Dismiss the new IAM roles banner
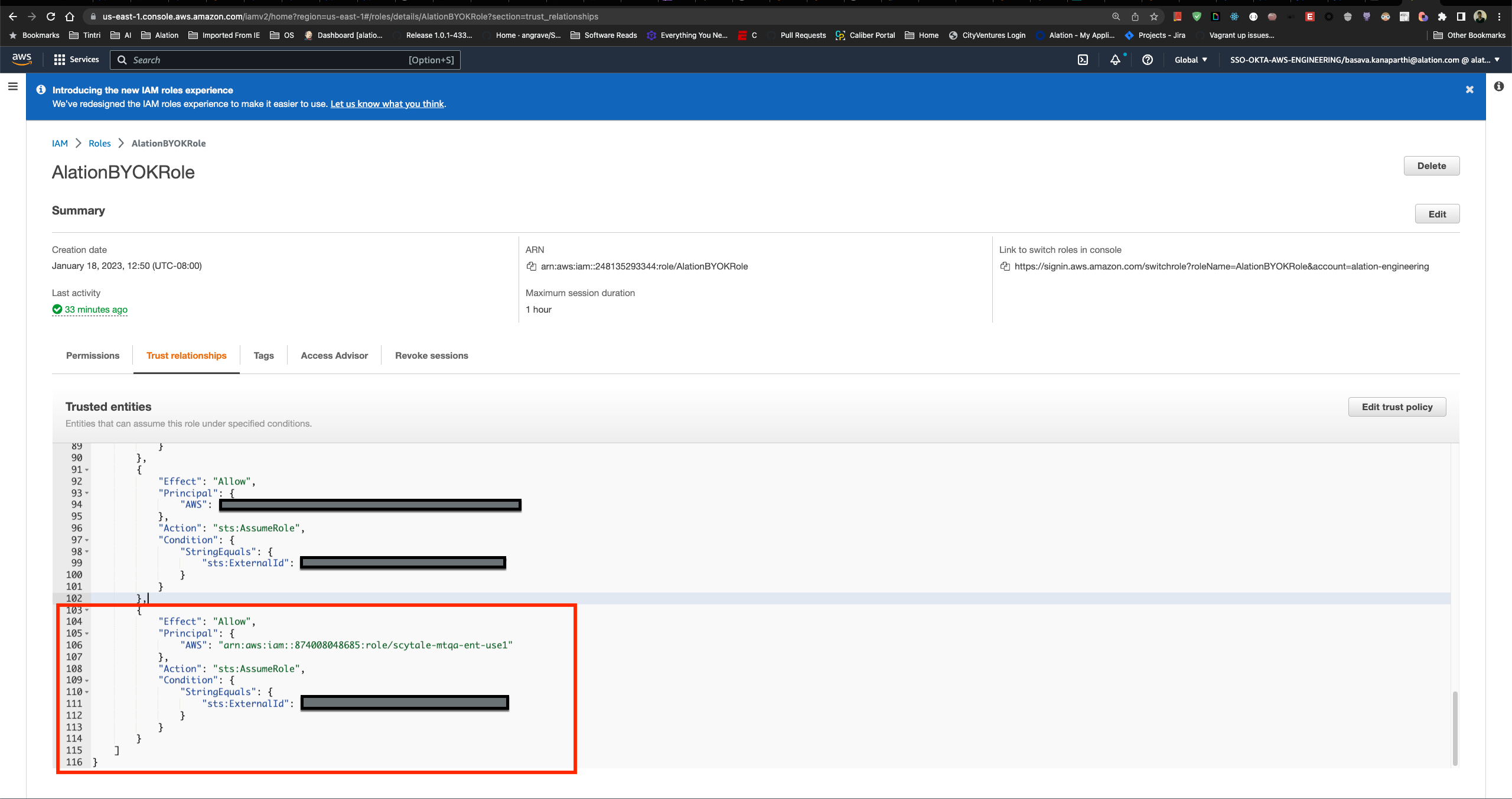The width and height of the screenshot is (1512, 799). pyautogui.click(x=1469, y=90)
